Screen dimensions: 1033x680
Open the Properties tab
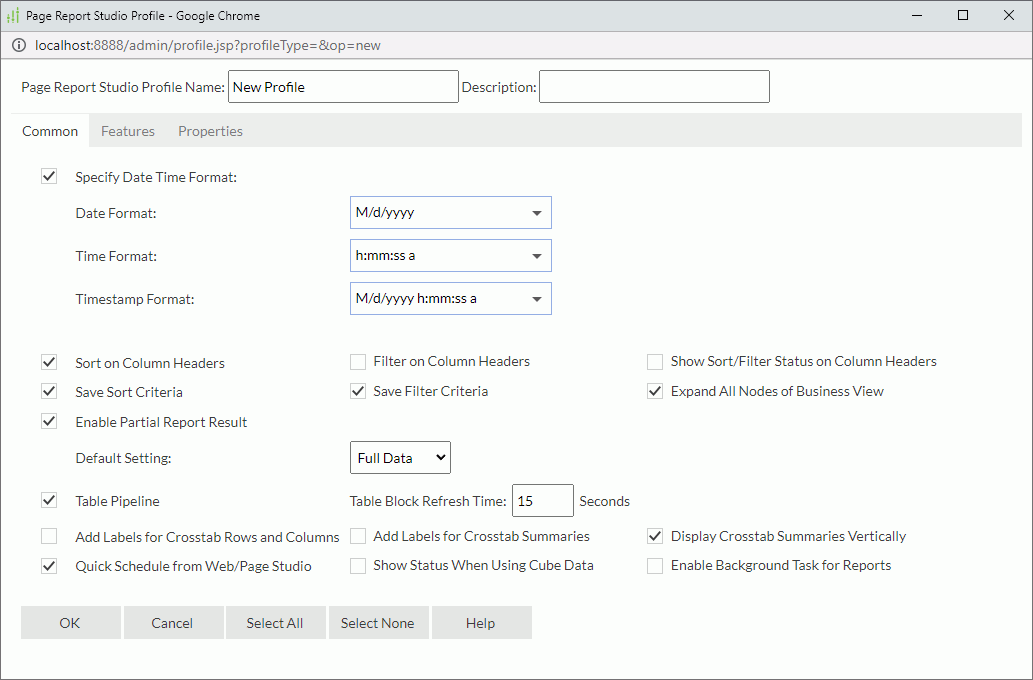(210, 131)
